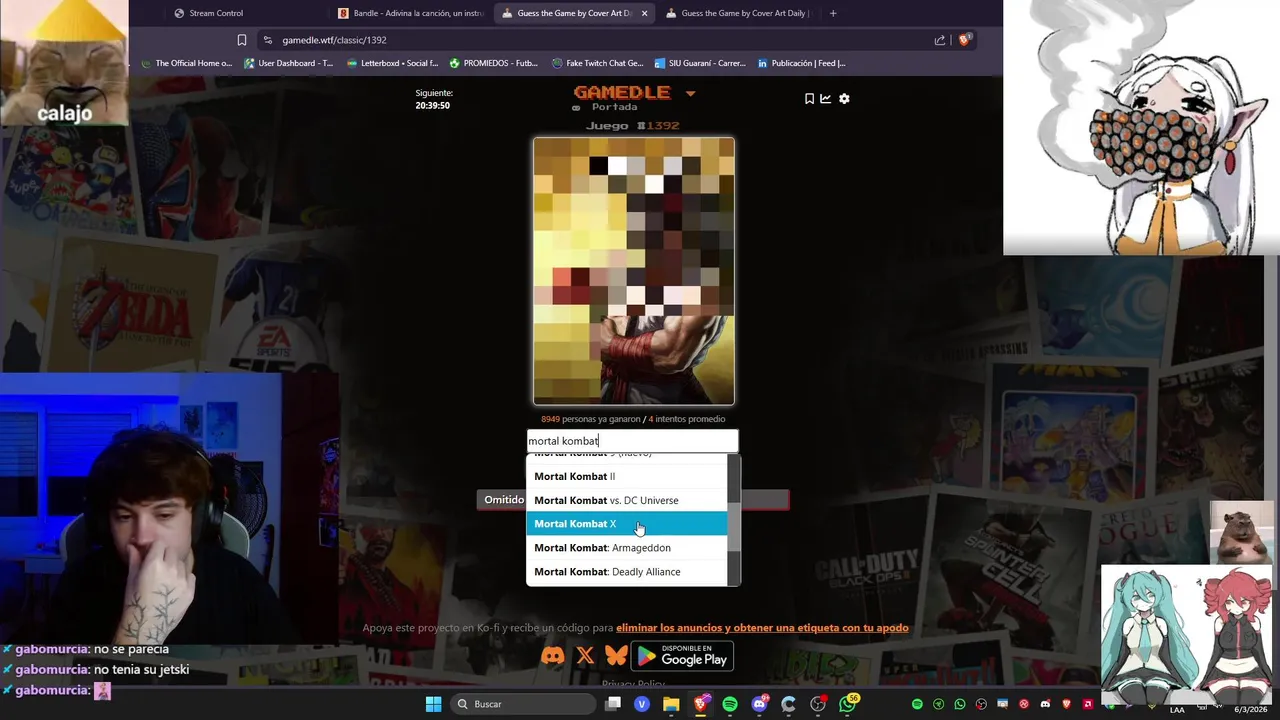Select 'Mortal Kombat vs. DC Universe' suggestion

pos(627,500)
